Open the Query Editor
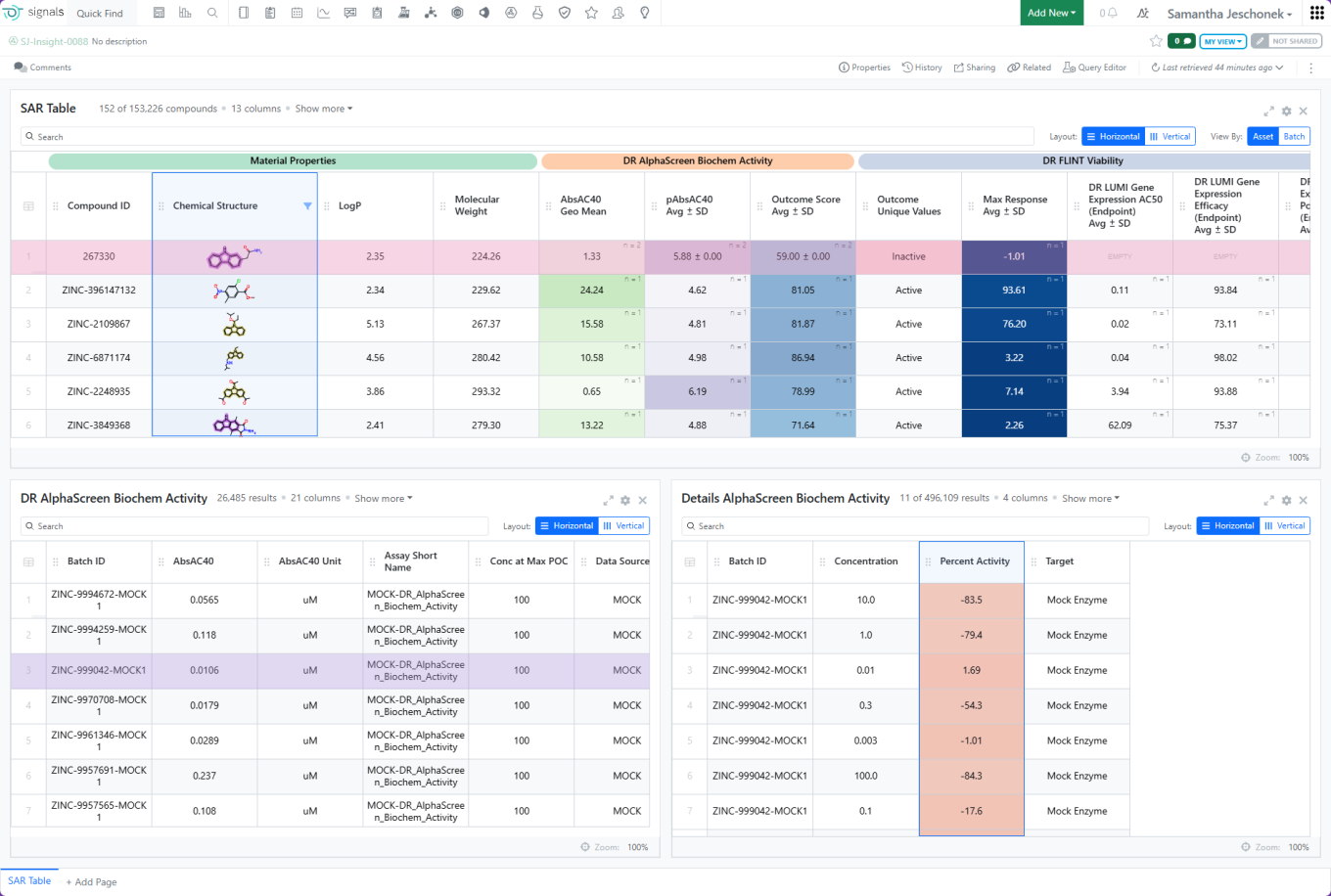The image size is (1331, 896). point(1096,67)
